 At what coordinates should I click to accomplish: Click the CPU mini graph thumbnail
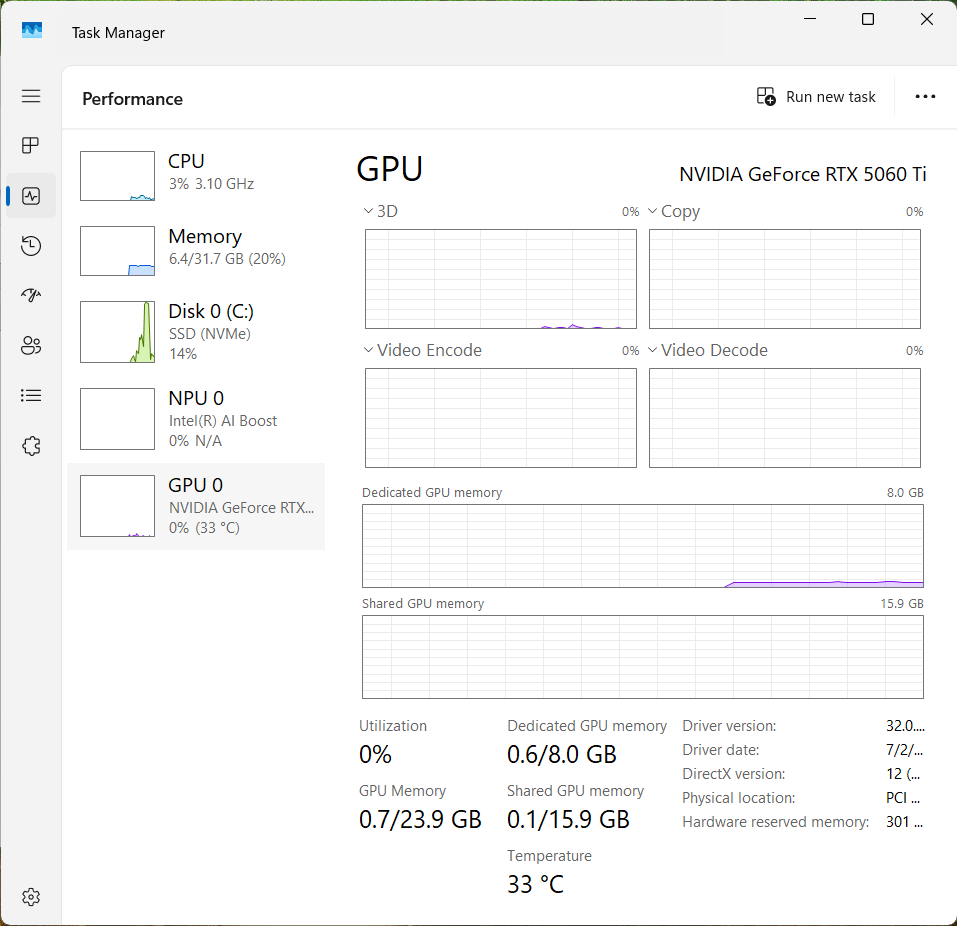click(x=117, y=176)
